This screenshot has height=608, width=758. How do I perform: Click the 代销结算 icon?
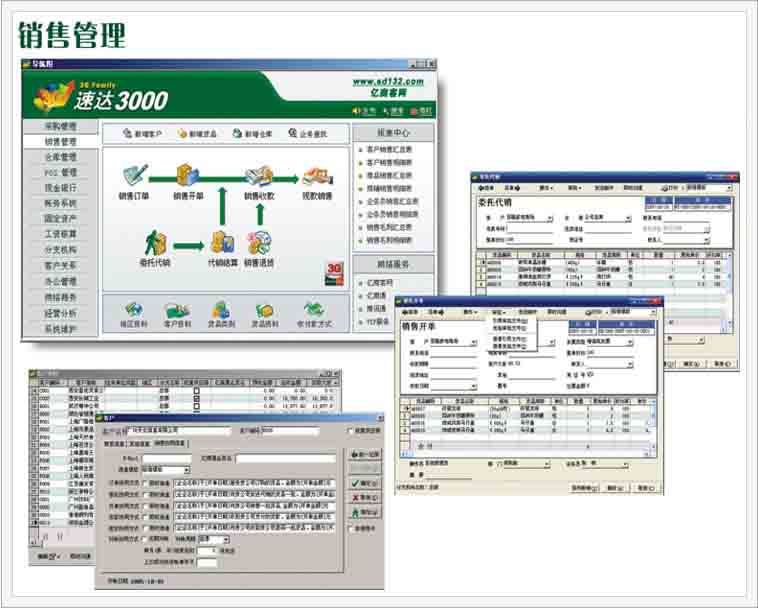(x=221, y=244)
